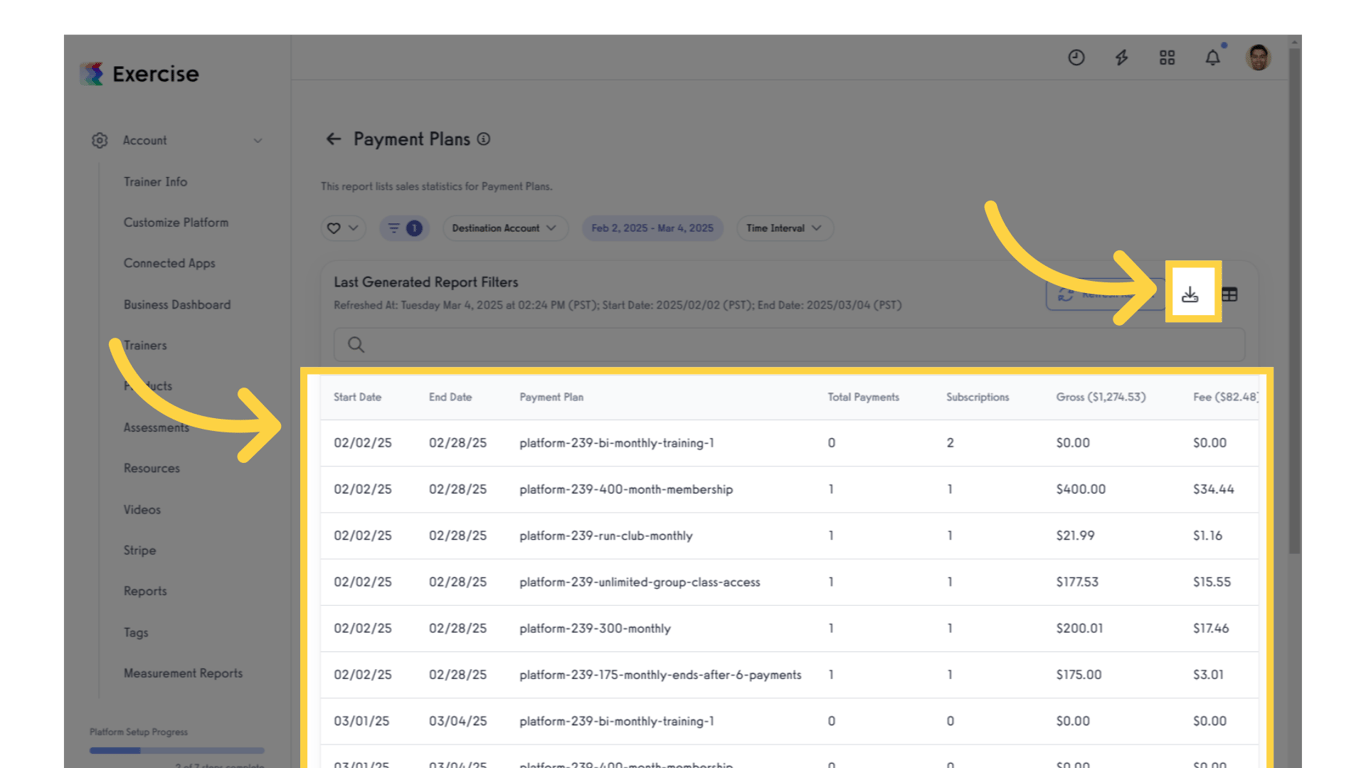Click the $177.53 gross value

tap(1079, 582)
